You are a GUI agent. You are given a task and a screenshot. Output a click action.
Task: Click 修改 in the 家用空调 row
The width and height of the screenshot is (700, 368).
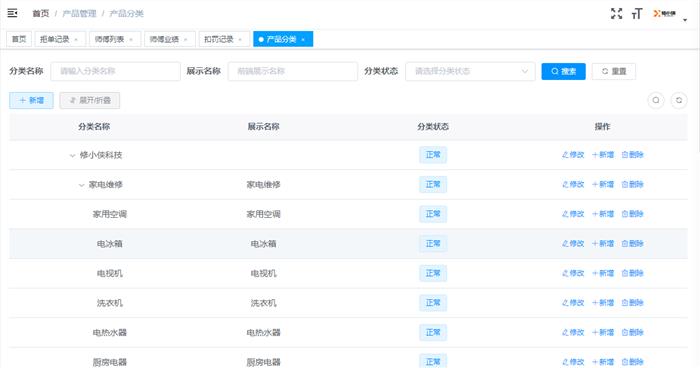coord(573,214)
